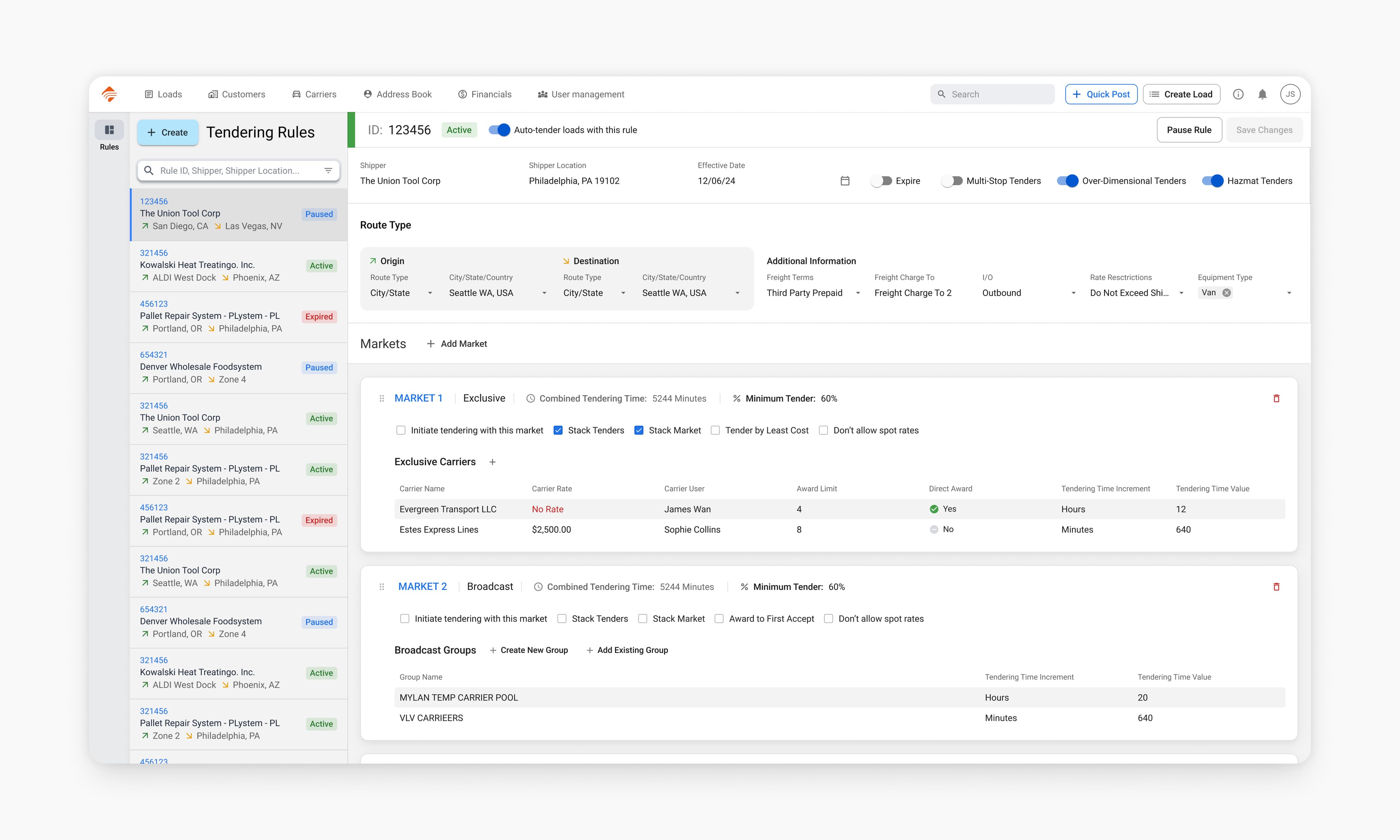Click the Estes Express grey No indicator
The width and height of the screenshot is (1400, 840).
pyautogui.click(x=934, y=529)
